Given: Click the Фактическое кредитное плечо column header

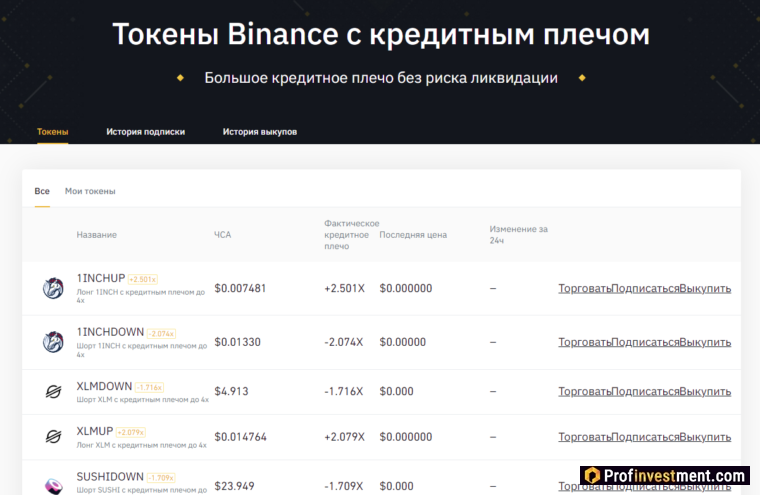Looking at the screenshot, I should click(351, 235).
